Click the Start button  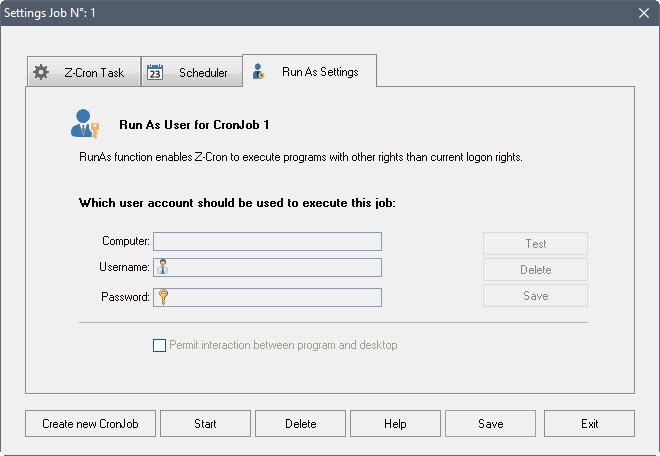205,424
